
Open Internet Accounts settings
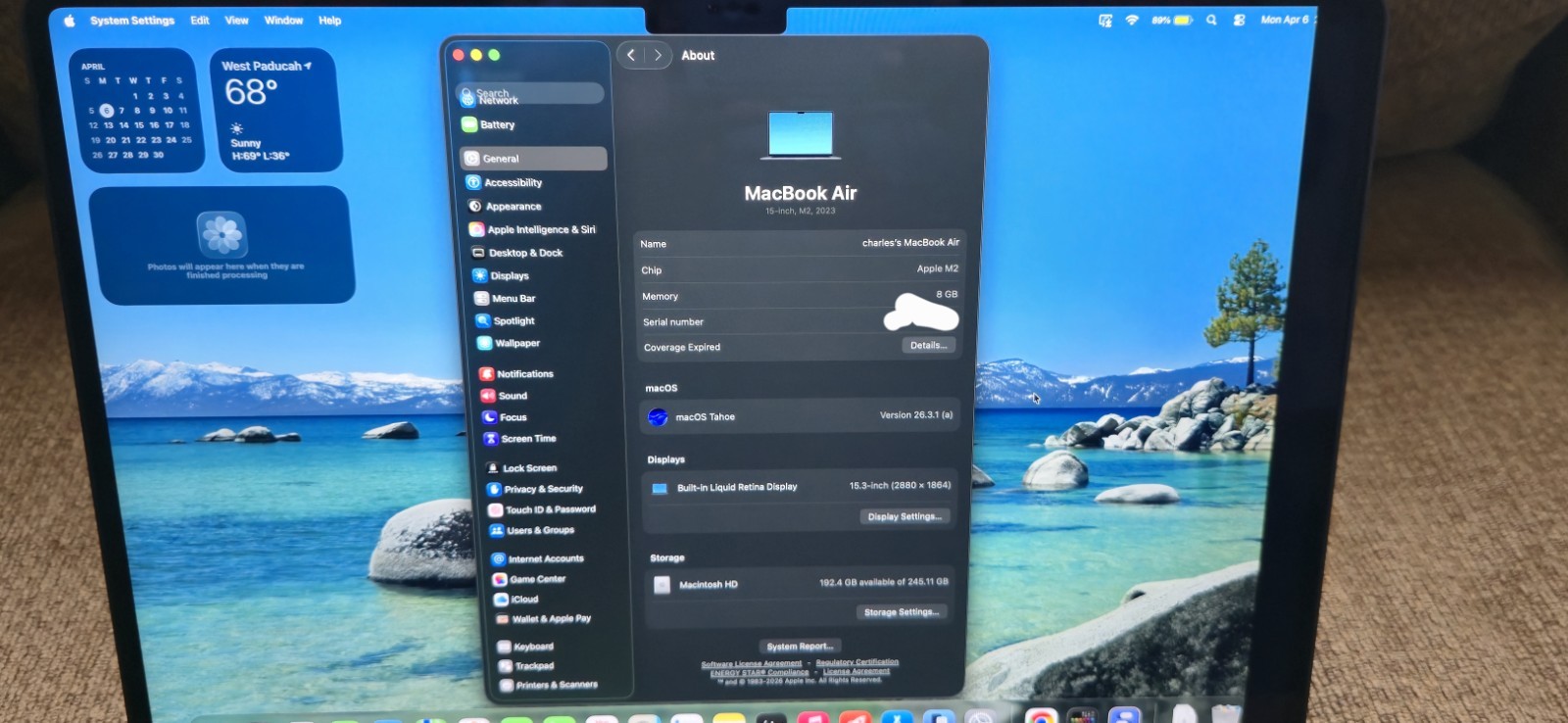tap(538, 558)
